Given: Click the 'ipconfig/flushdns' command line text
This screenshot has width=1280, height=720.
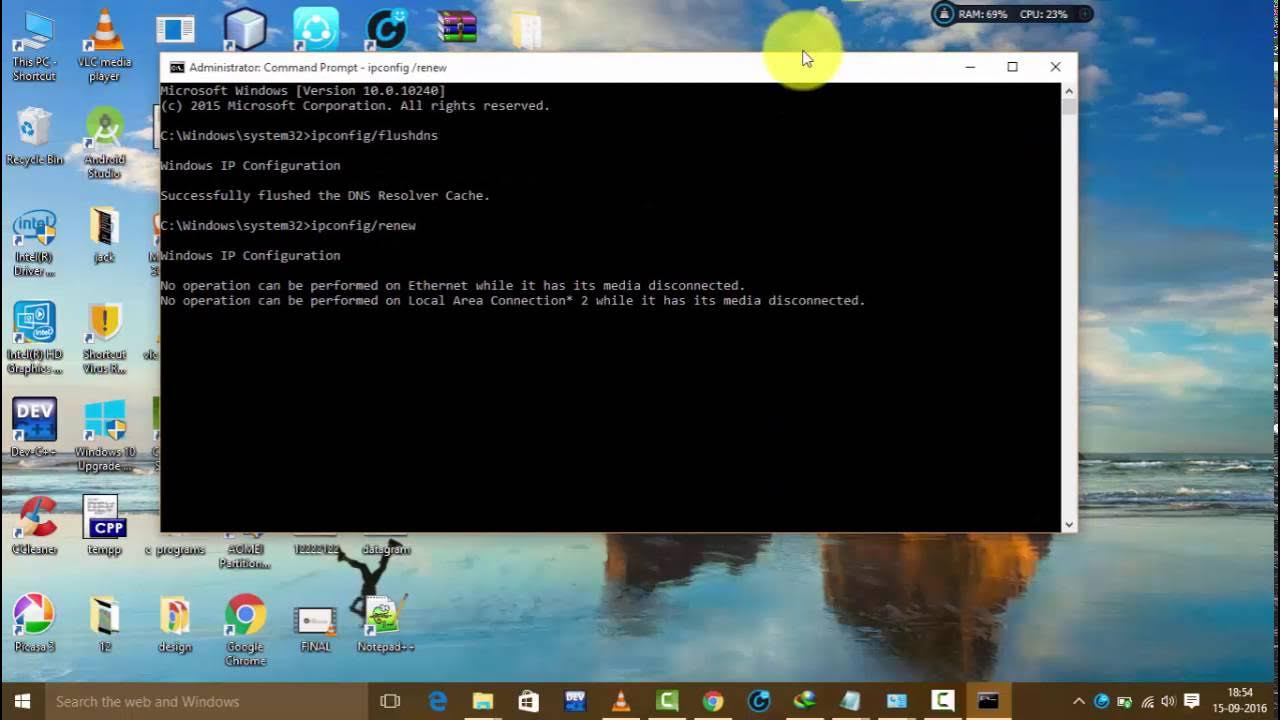Looking at the screenshot, I should (x=374, y=135).
